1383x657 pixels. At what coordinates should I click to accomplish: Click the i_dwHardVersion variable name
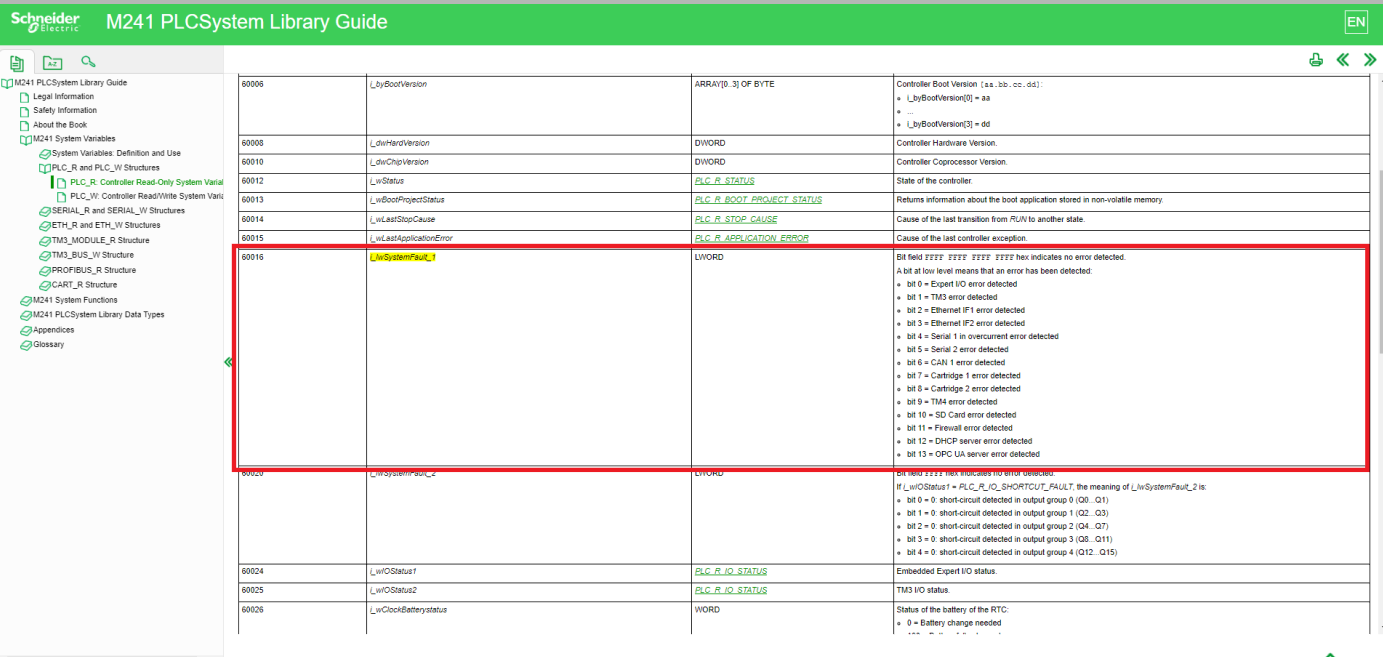(399, 143)
